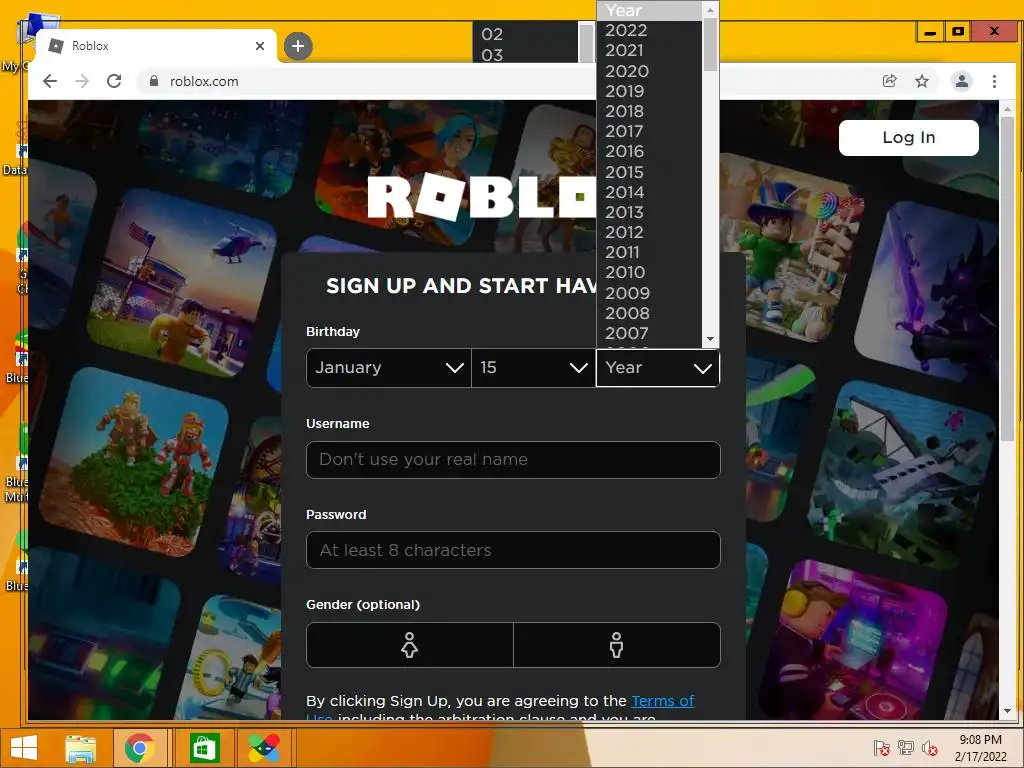Pick 2012 from the year list

point(649,232)
